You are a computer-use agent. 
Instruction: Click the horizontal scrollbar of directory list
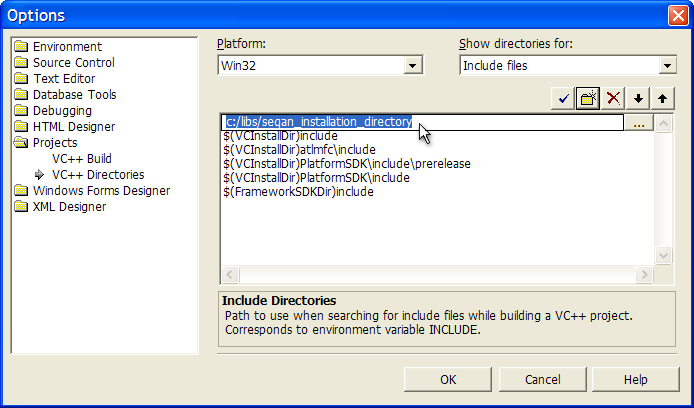point(438,274)
